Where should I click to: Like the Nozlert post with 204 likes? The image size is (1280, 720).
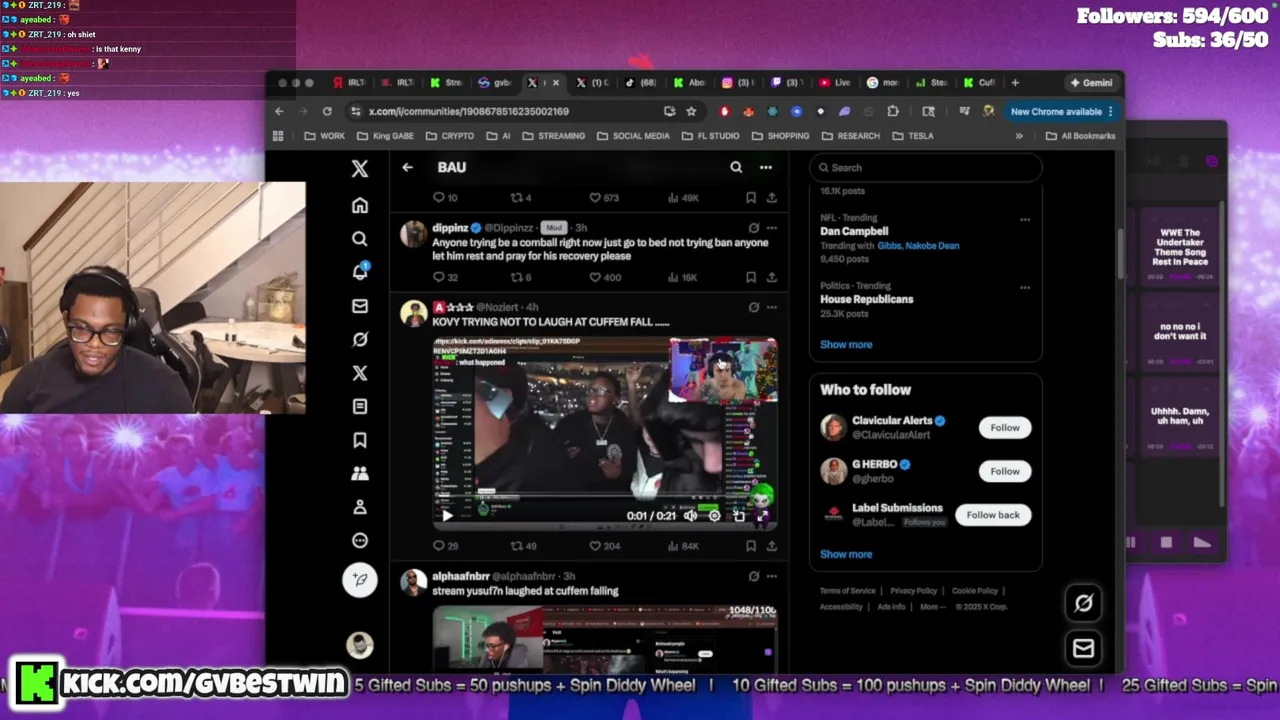coord(605,546)
